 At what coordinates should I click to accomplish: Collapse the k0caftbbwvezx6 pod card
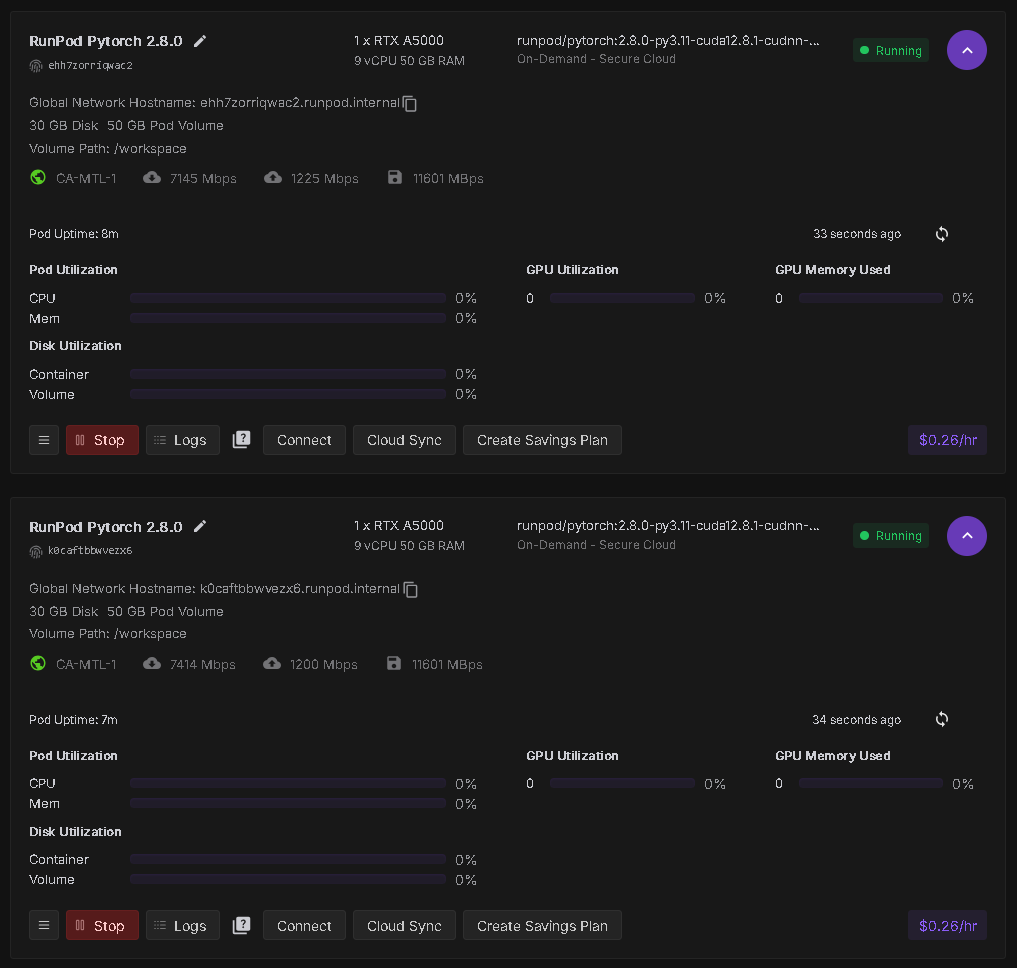pos(966,536)
